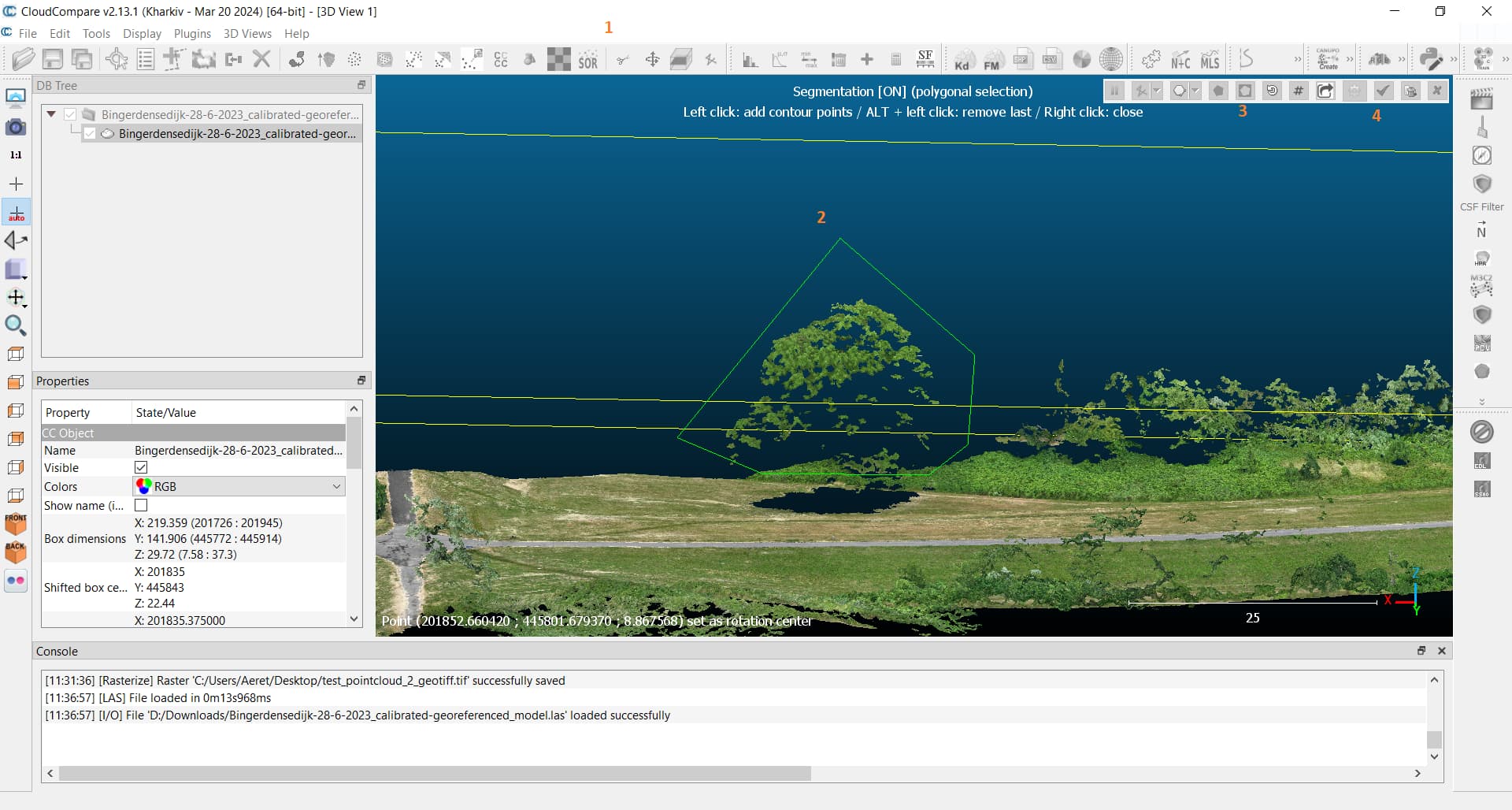This screenshot has width=1512, height=810.
Task: Open the CSF Filter plugin
Action: (x=1483, y=184)
